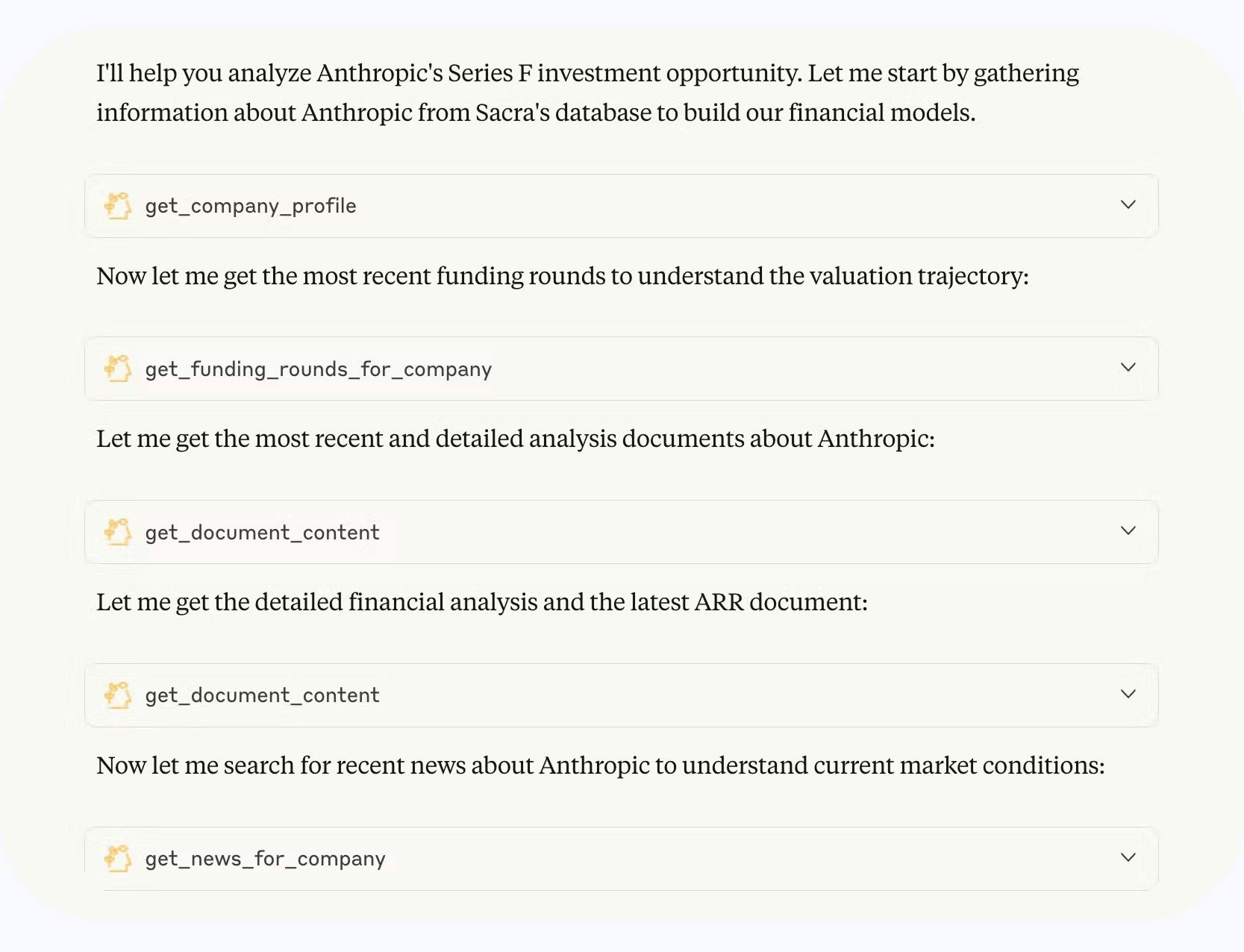The image size is (1244, 952).
Task: Click the icon of the get_document_content call below ARR document sentence
Action: (x=118, y=695)
